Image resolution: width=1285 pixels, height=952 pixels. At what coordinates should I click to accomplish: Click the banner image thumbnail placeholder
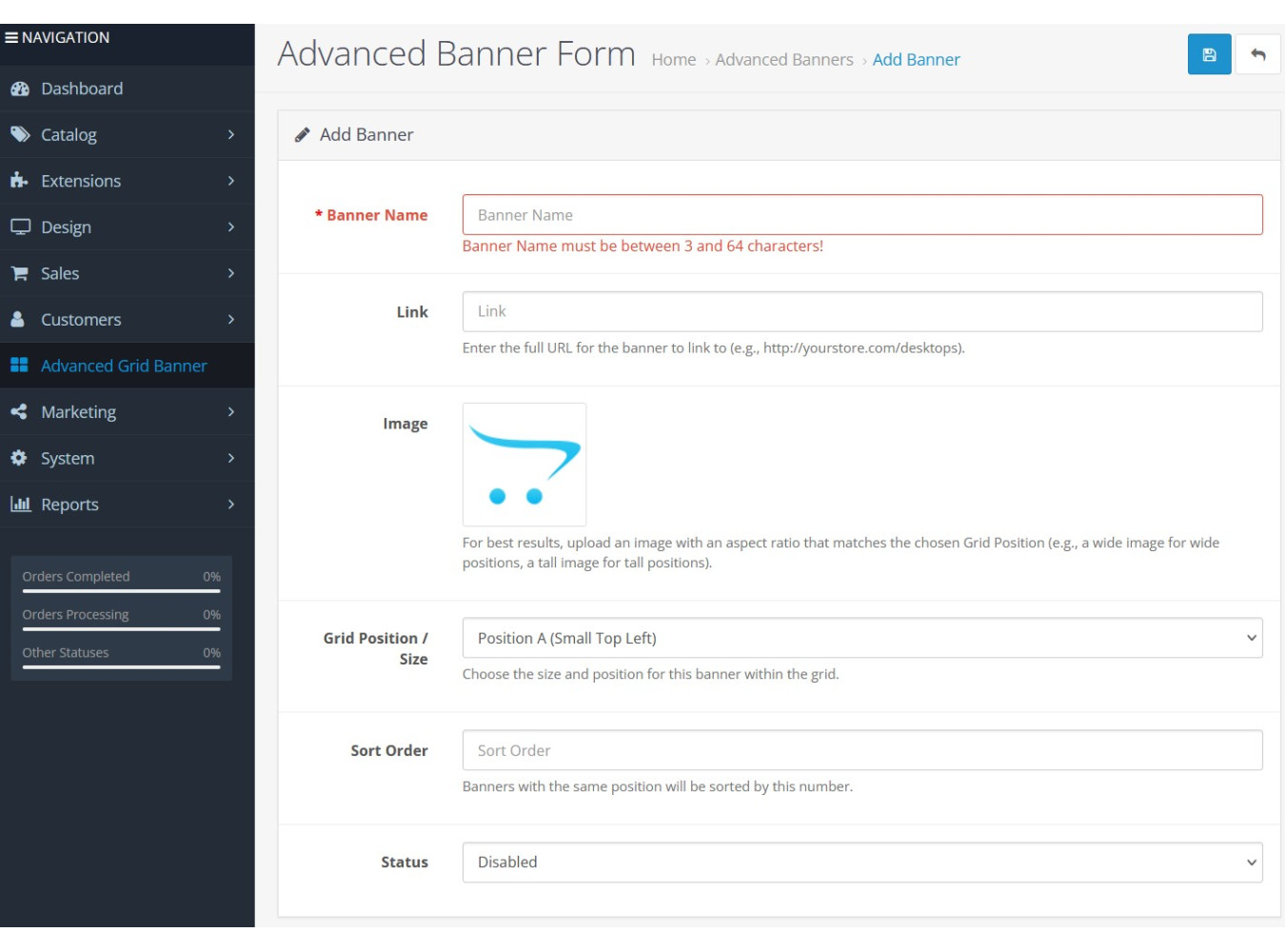(524, 465)
